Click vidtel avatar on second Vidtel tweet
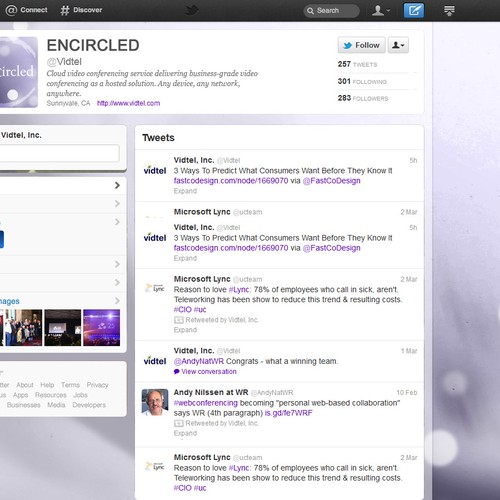 pyautogui.click(x=155, y=238)
